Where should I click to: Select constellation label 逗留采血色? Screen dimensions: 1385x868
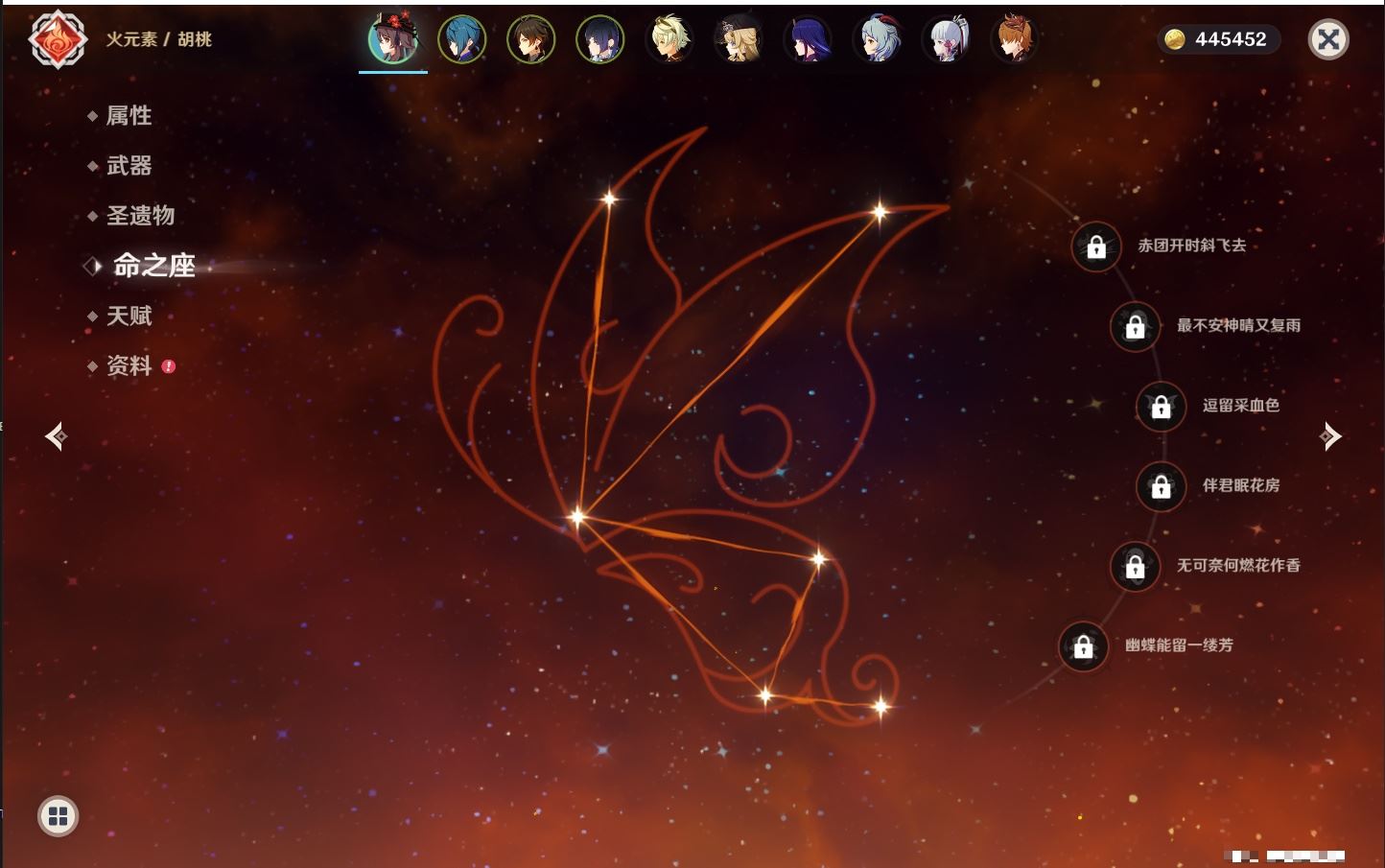1241,406
